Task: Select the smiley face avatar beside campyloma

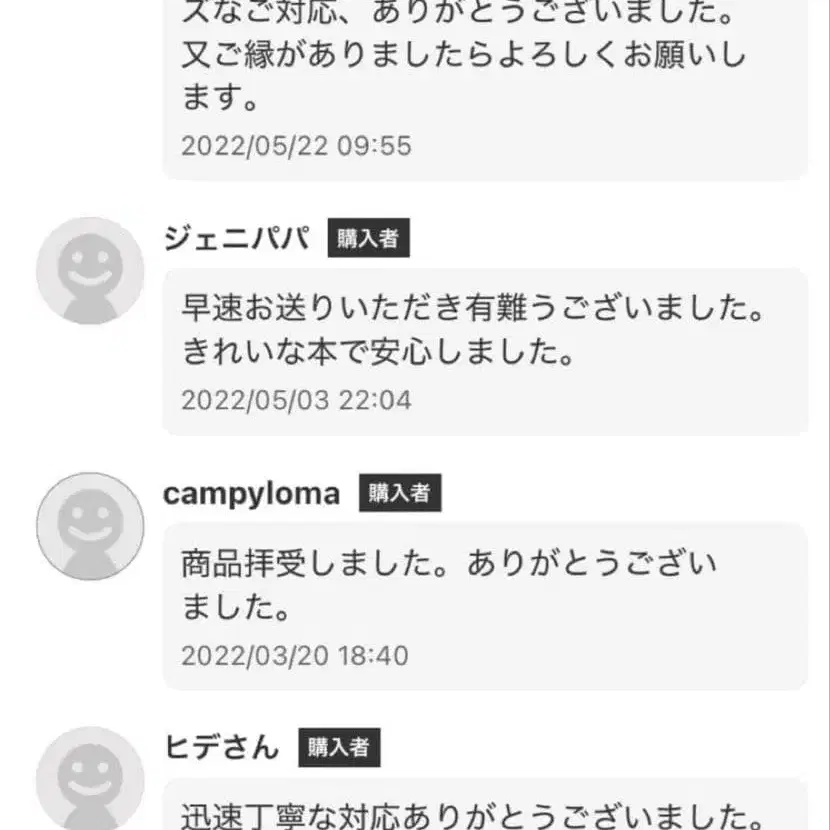Action: [90, 522]
